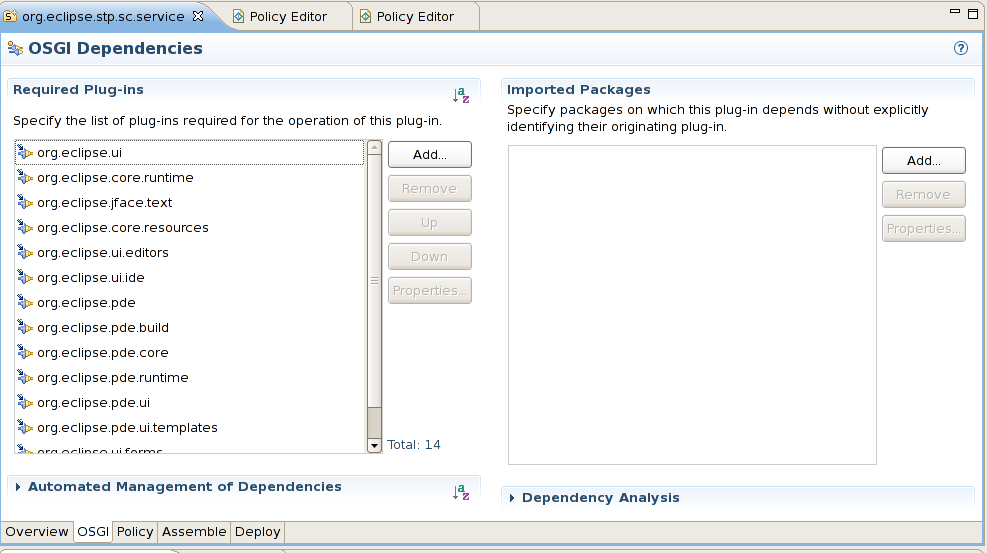
Task: Click the plug-in icon beside org.eclipse.pde.core
Action: tap(25, 352)
